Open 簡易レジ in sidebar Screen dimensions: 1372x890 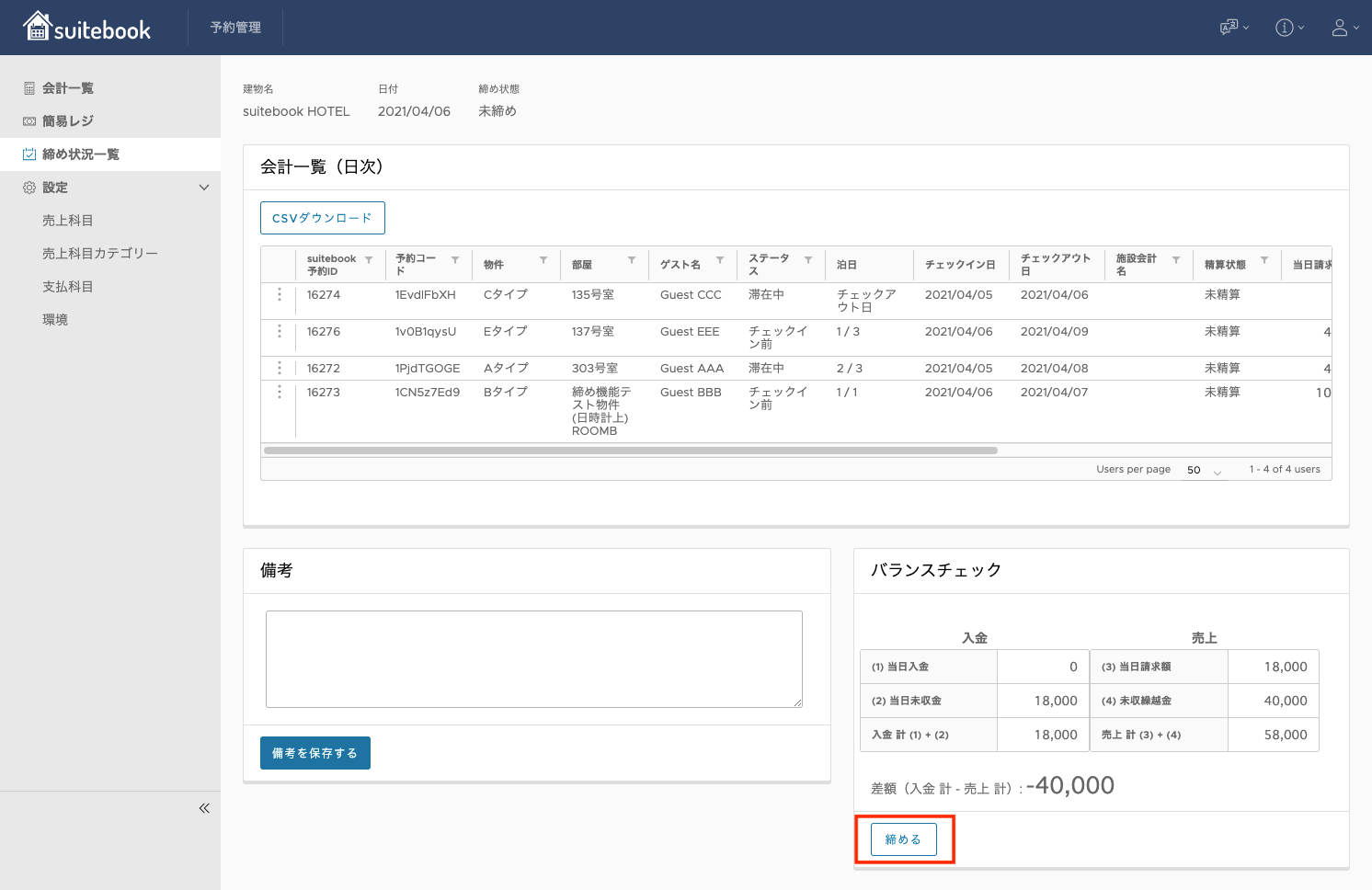[110, 121]
